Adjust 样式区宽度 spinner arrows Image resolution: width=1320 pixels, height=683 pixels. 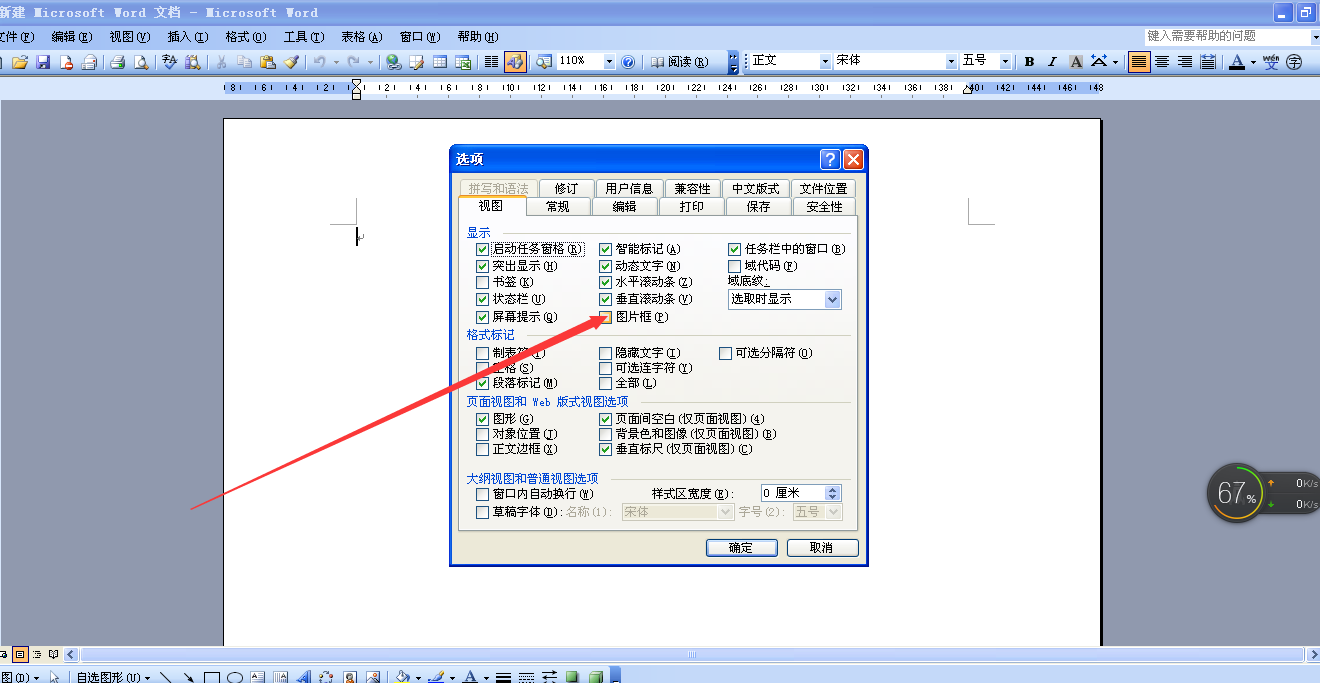(x=834, y=493)
